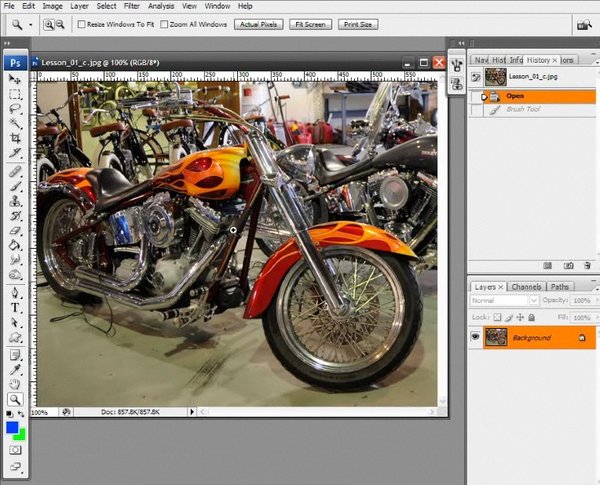Select the Crop tool
Viewport: 600px width, 485px height.
click(15, 138)
